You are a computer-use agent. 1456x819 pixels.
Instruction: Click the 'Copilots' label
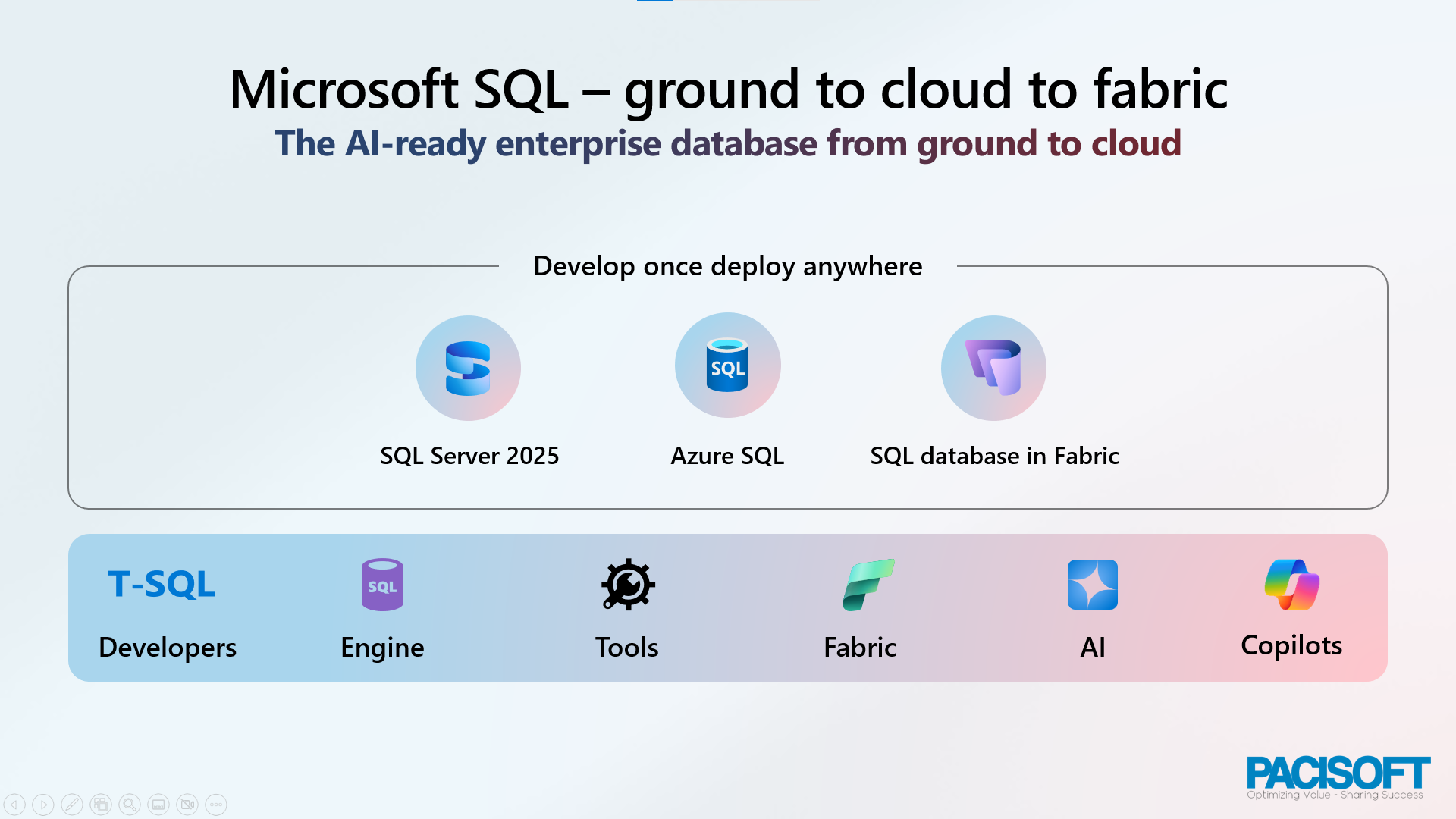1291,646
